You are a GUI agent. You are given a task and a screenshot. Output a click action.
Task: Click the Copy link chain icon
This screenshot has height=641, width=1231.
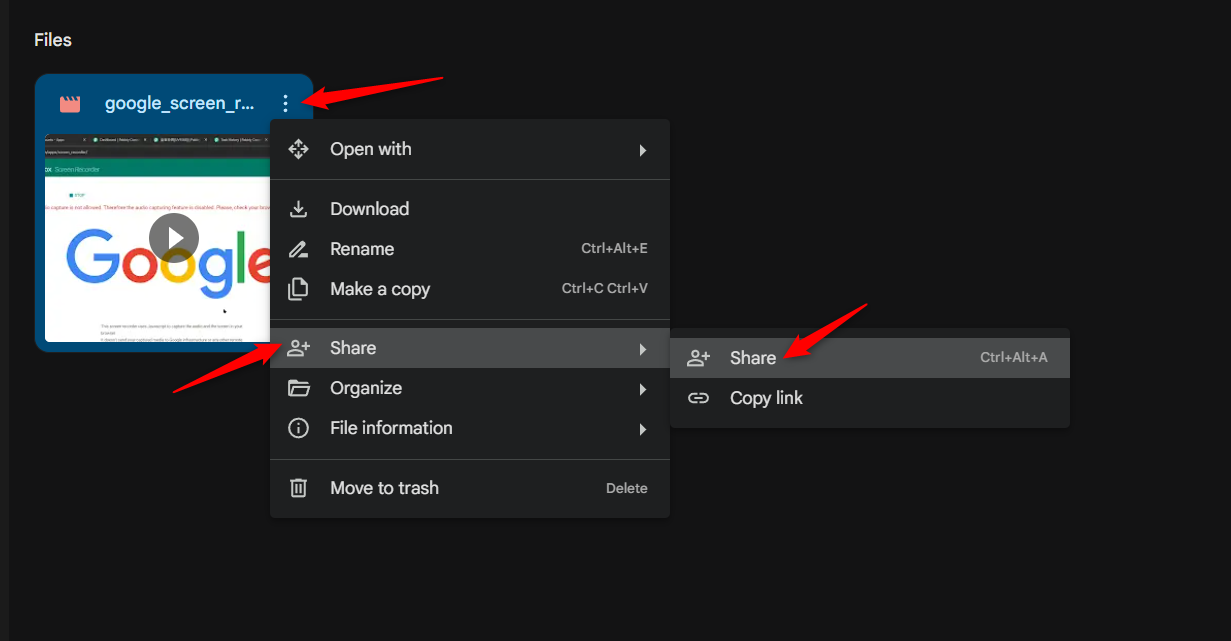(698, 398)
